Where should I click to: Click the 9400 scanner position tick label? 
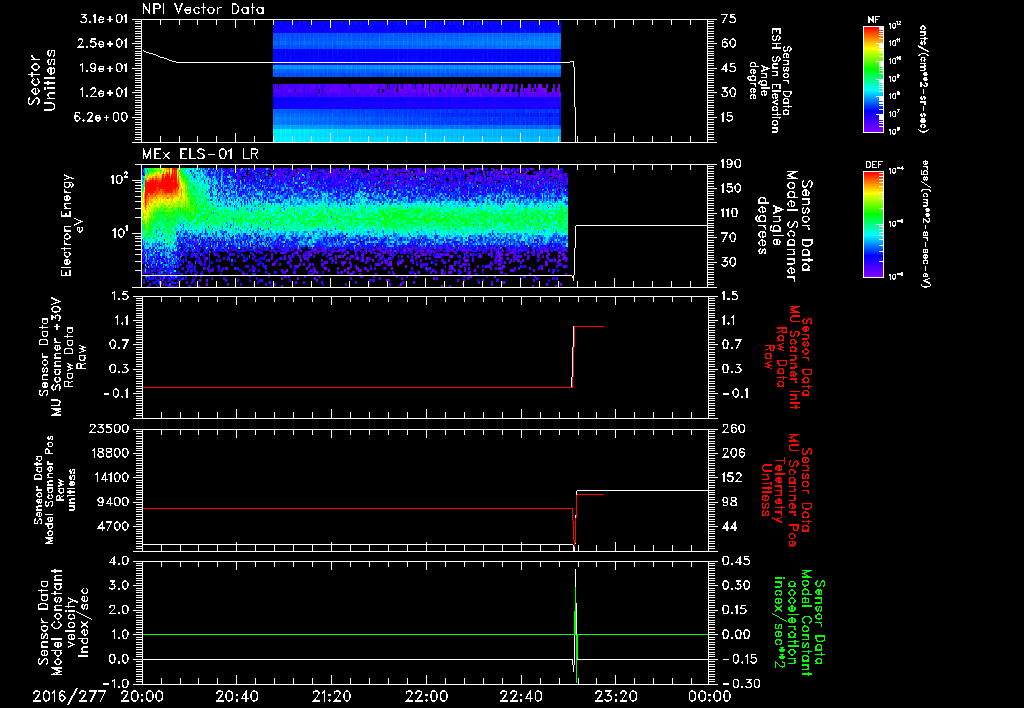[114, 502]
